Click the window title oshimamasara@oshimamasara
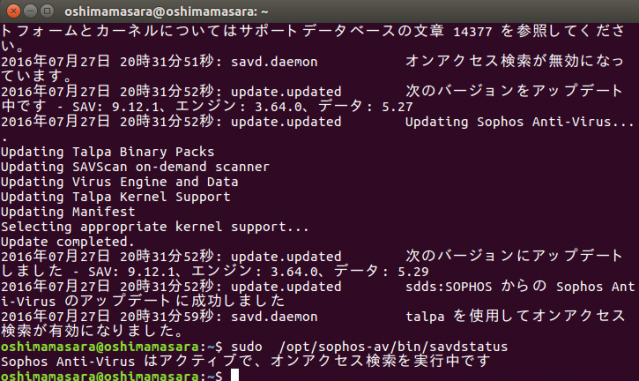 click(x=166, y=11)
